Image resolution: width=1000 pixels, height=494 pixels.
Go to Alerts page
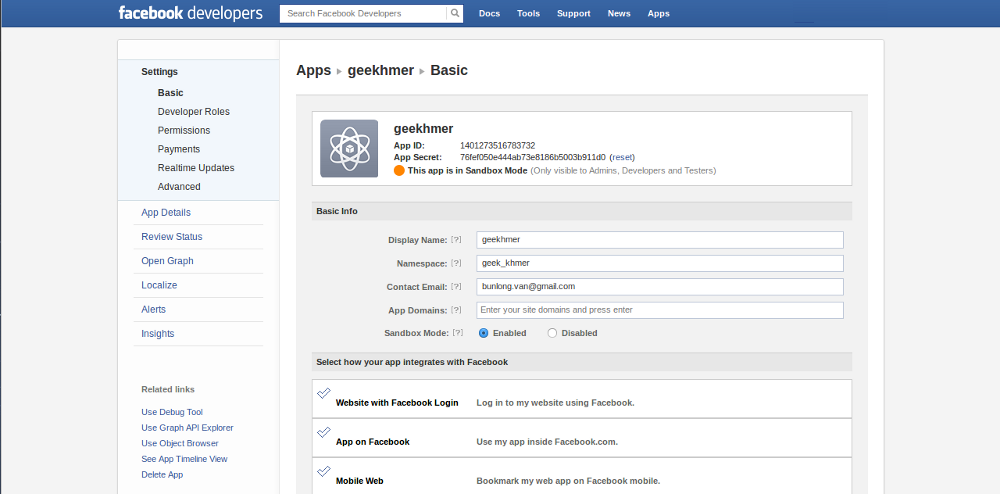tap(153, 309)
